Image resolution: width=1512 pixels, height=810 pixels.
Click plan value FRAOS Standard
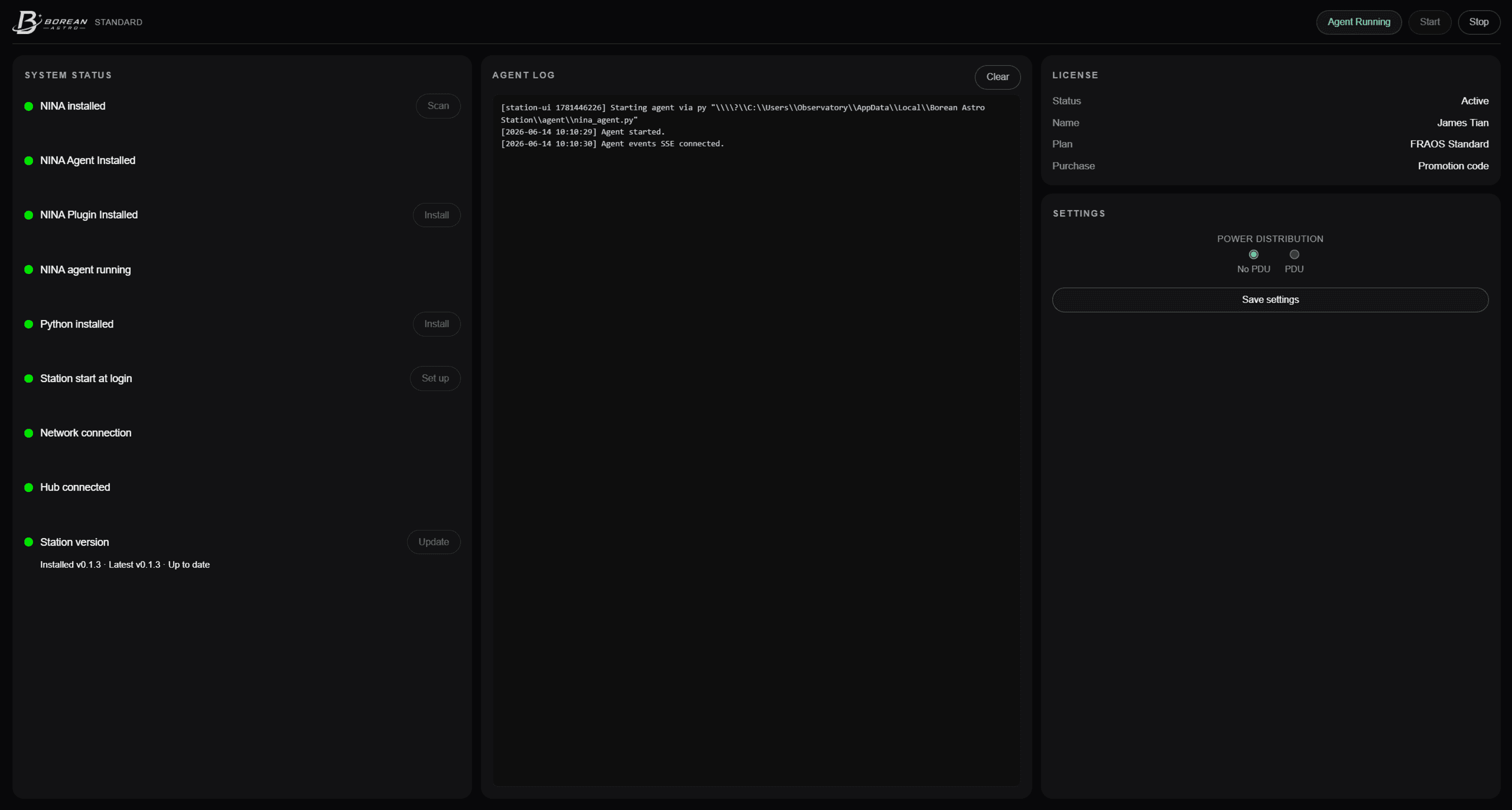[x=1449, y=144]
